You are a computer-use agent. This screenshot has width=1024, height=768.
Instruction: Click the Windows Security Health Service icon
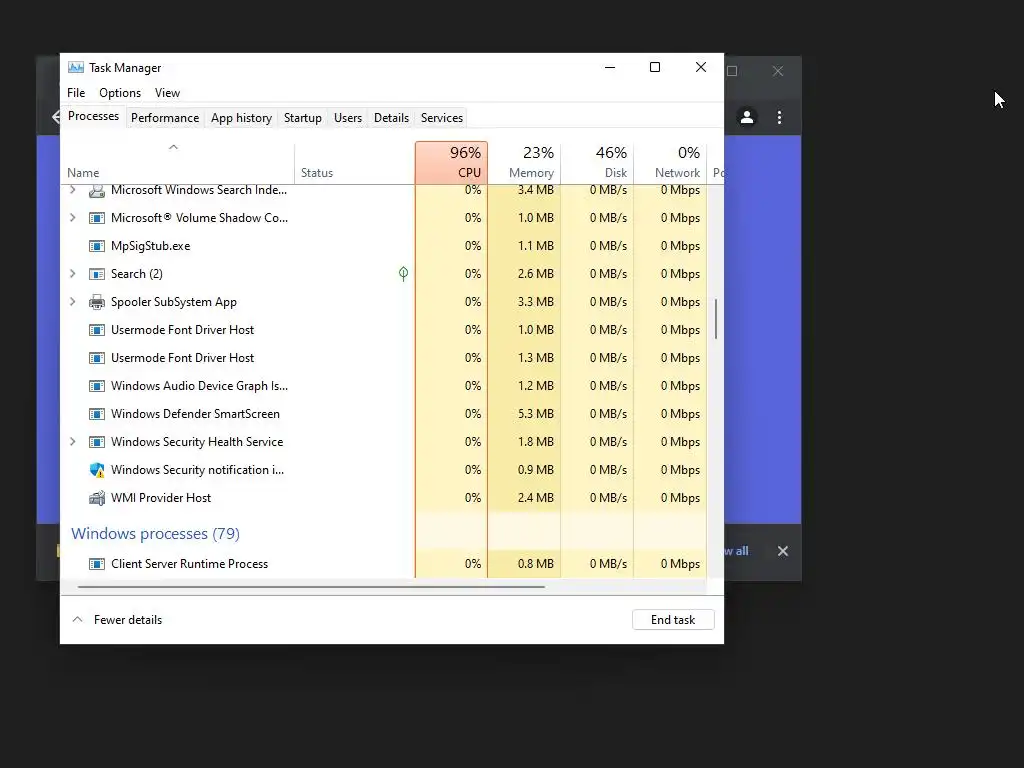click(x=97, y=442)
